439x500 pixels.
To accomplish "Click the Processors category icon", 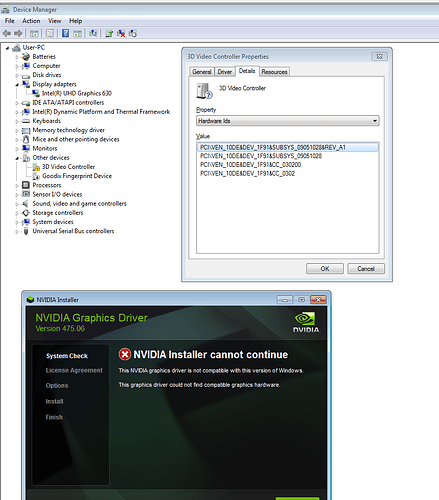I will (x=26, y=185).
